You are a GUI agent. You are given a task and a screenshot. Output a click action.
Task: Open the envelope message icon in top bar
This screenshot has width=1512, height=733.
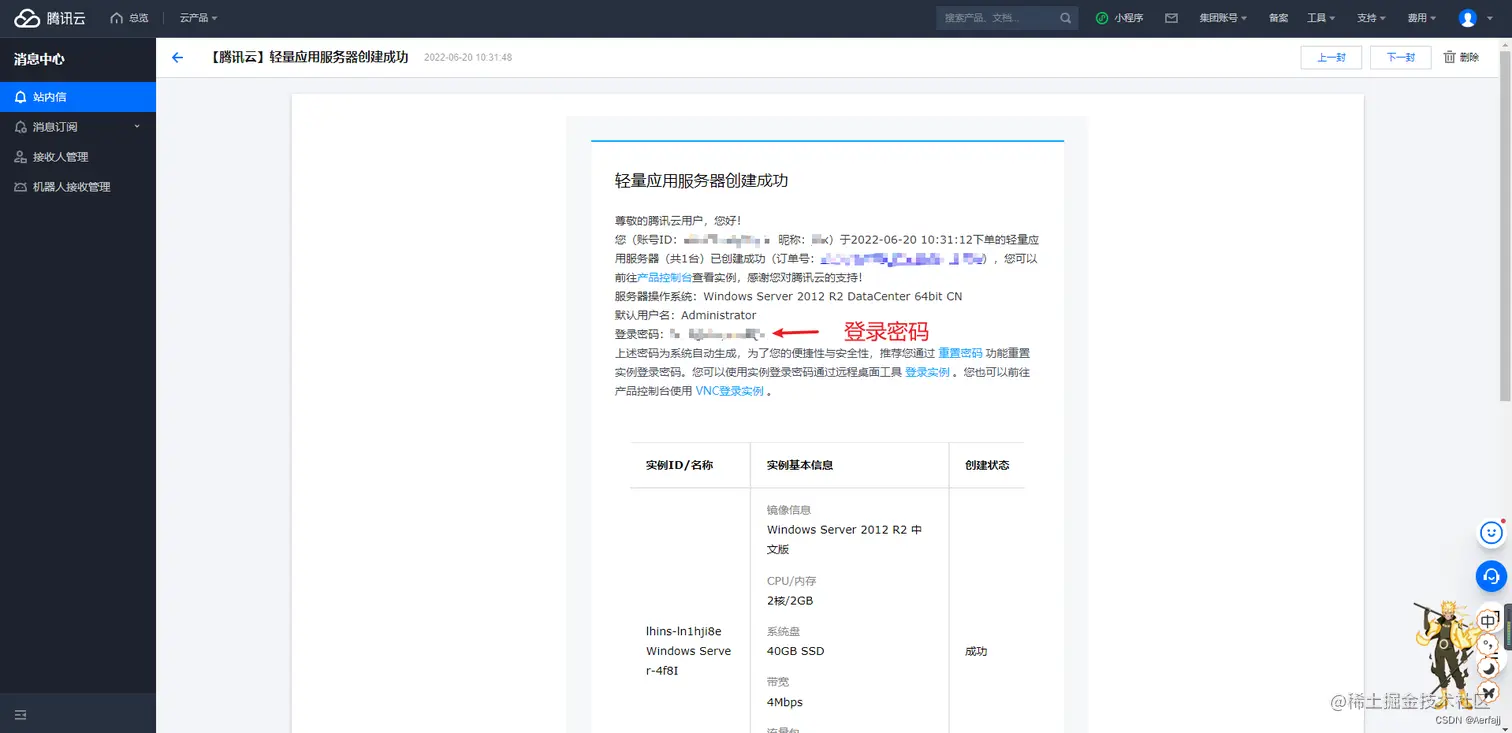(1171, 17)
